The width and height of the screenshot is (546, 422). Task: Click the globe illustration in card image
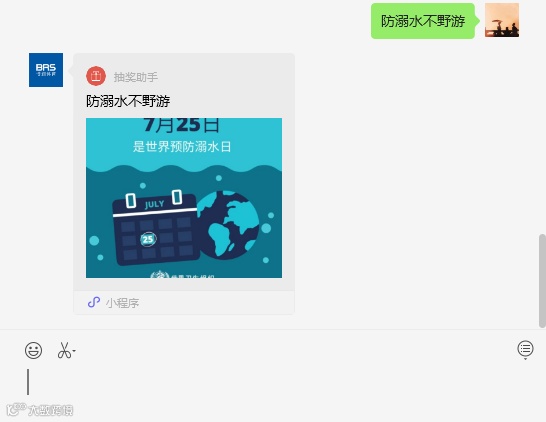(x=228, y=224)
